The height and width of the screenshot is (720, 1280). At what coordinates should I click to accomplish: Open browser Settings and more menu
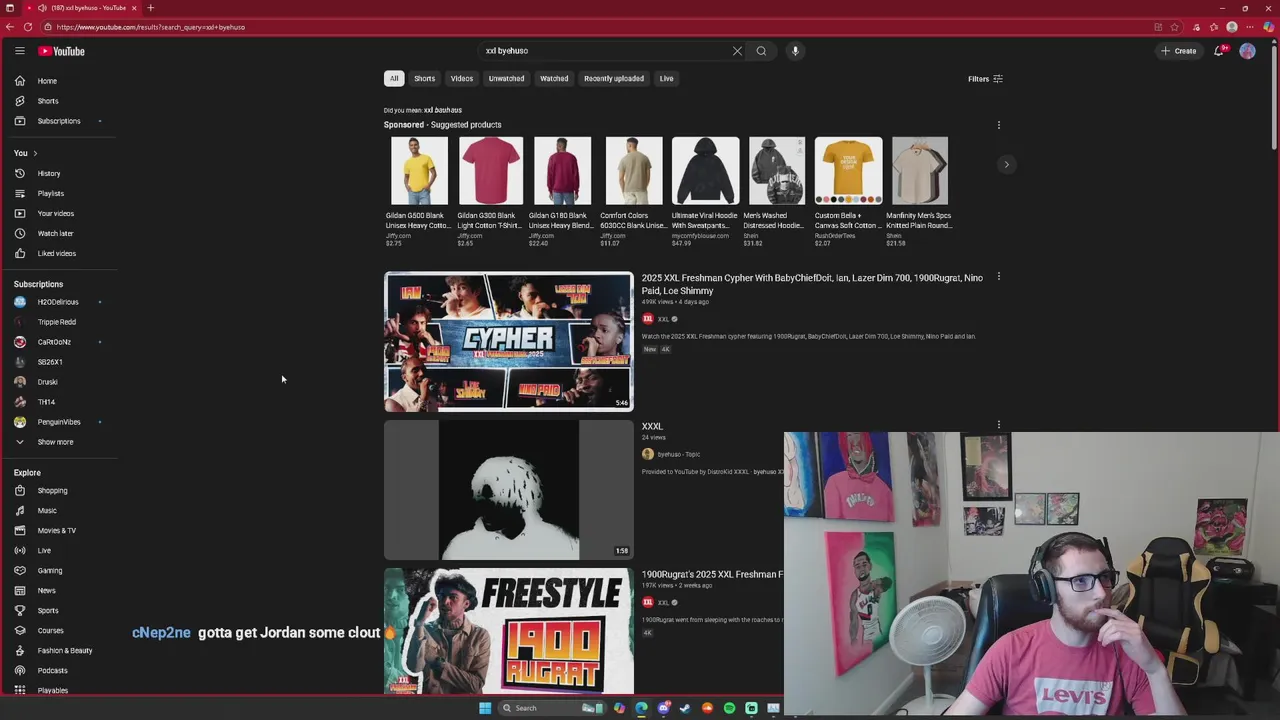point(1250,27)
